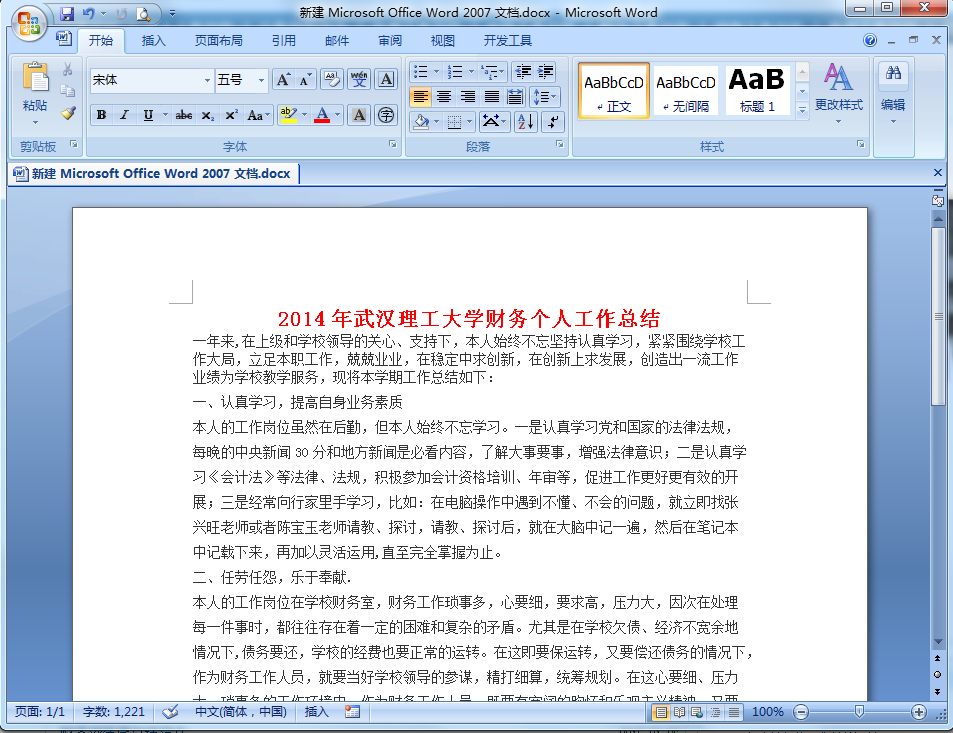Apply superscript formatting
The height and width of the screenshot is (733, 953).
[232, 115]
